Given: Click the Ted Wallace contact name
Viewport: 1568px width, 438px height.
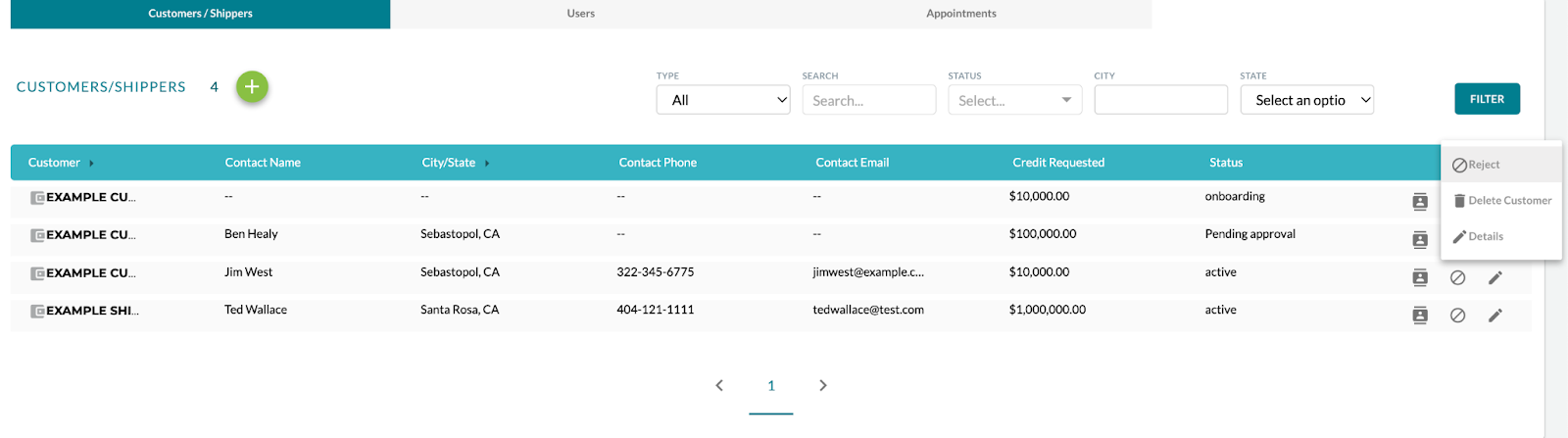Looking at the screenshot, I should (x=256, y=310).
